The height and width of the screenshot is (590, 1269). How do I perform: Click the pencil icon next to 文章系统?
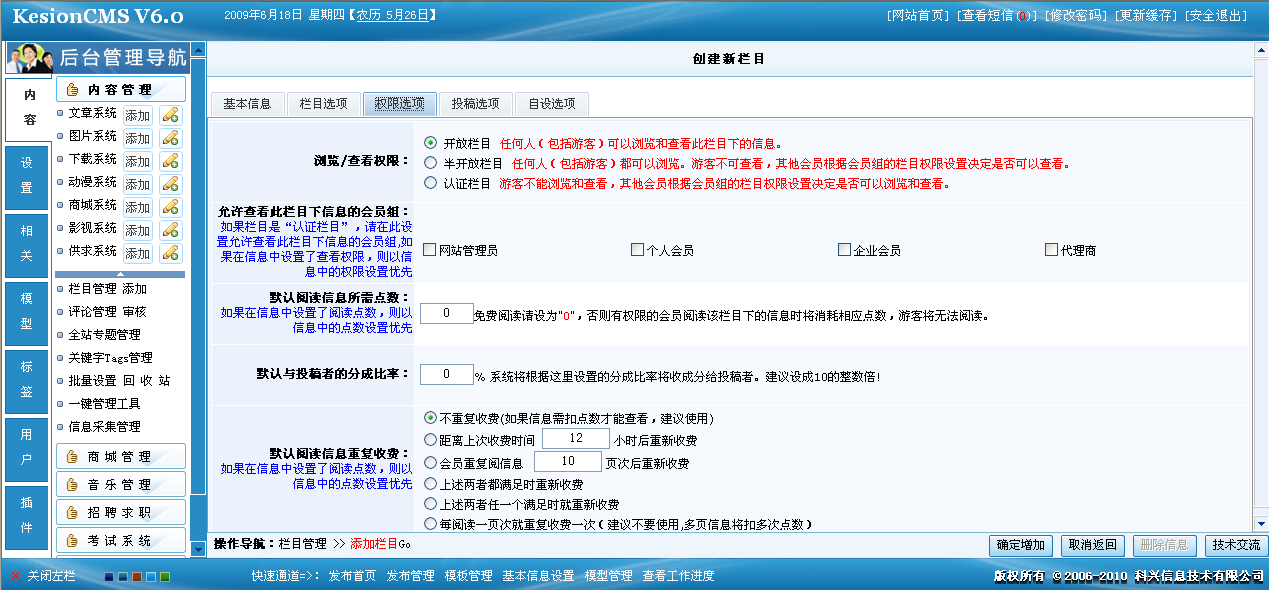169,115
